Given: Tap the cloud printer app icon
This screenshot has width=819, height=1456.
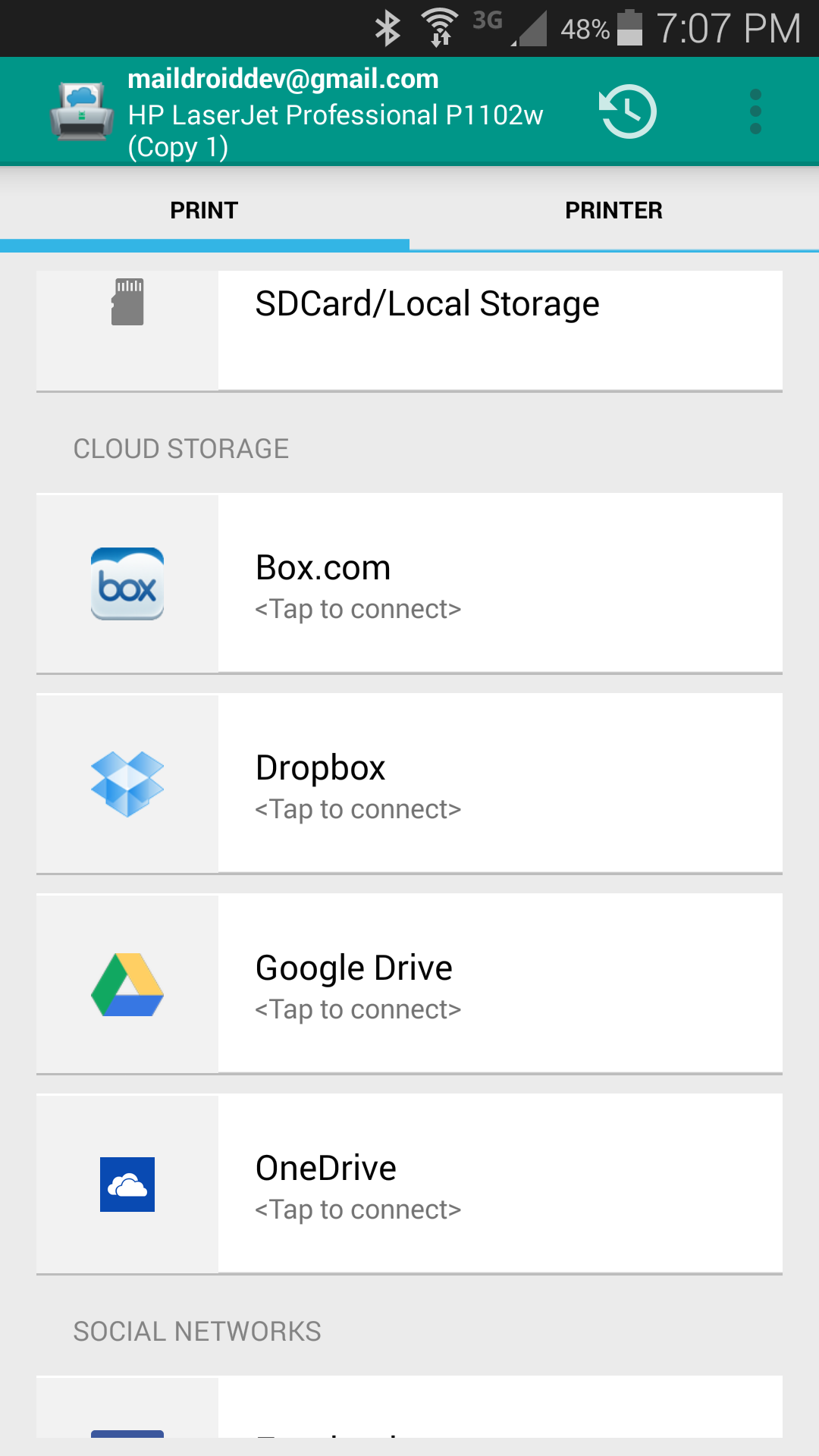Looking at the screenshot, I should point(81,112).
